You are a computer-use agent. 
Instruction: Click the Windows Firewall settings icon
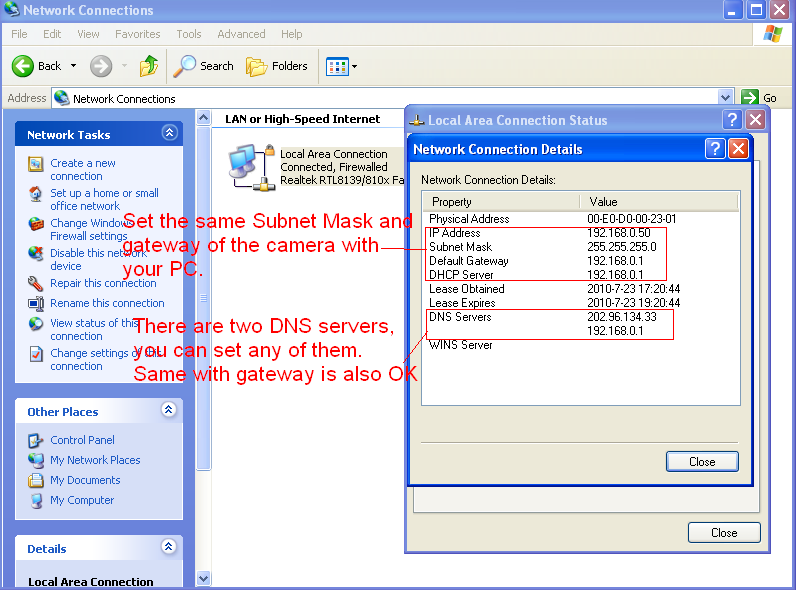[36, 223]
